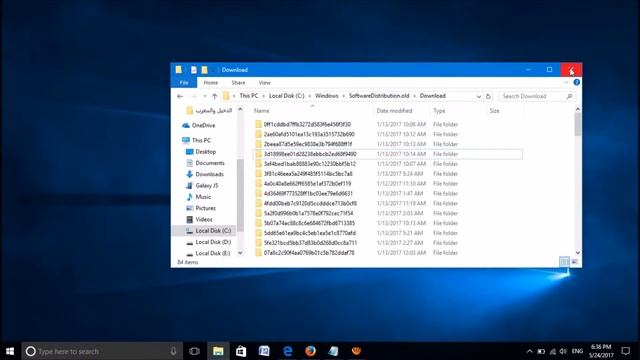Expand the ribbon with the chevron
Viewport: 640px width, 360px height.
tap(566, 82)
